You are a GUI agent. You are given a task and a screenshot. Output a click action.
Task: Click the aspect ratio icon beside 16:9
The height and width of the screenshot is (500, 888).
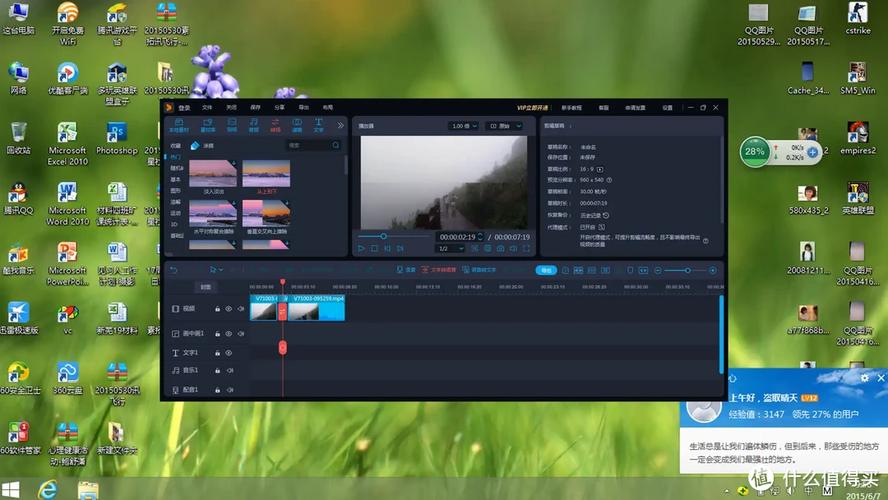[x=600, y=169]
